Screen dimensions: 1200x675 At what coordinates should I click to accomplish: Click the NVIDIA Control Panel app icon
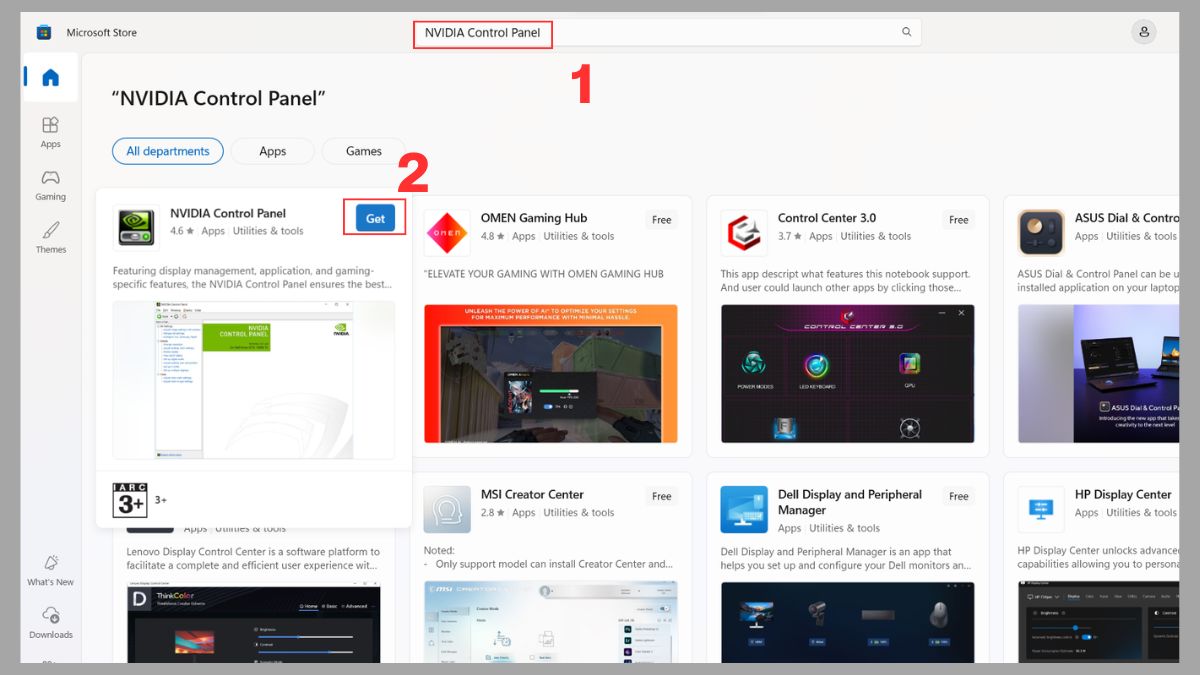pos(135,226)
